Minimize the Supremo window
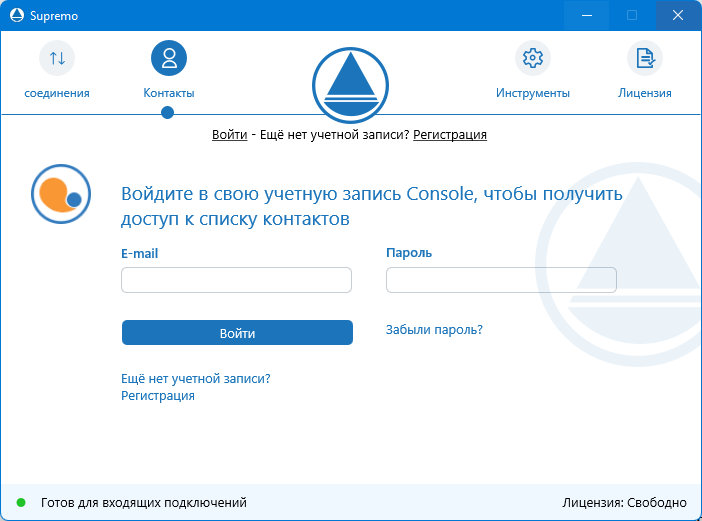The height and width of the screenshot is (521, 702). (587, 15)
